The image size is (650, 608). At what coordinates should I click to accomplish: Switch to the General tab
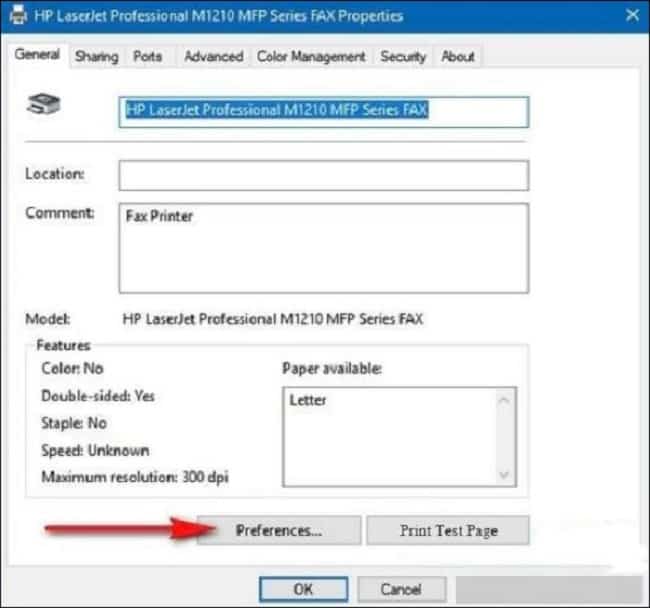(37, 54)
